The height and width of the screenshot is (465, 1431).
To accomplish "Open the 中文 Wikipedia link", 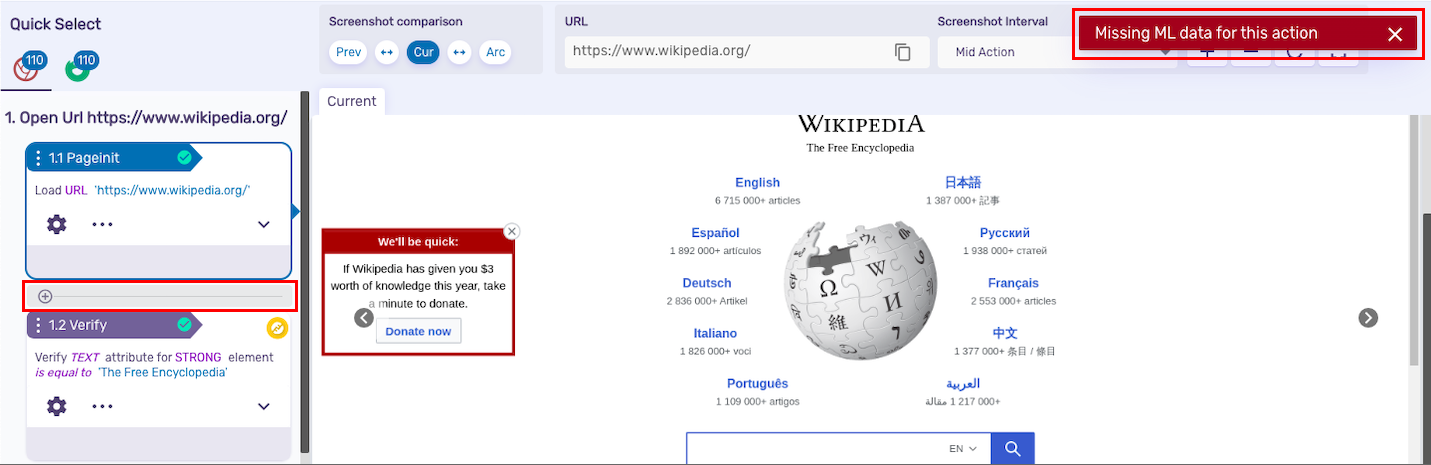I will pos(1005,333).
